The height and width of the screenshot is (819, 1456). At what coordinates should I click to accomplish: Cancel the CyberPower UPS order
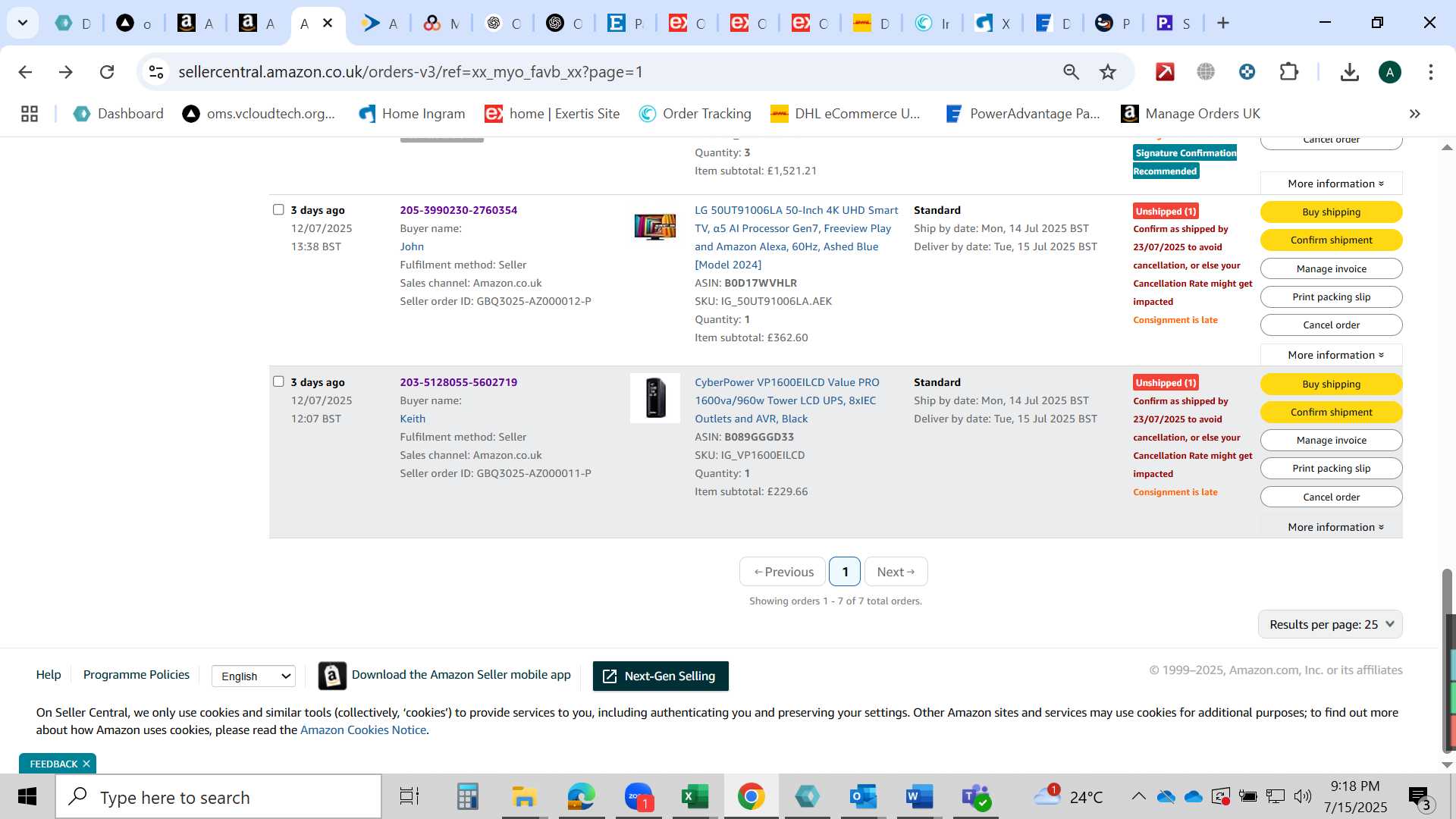[x=1331, y=497]
